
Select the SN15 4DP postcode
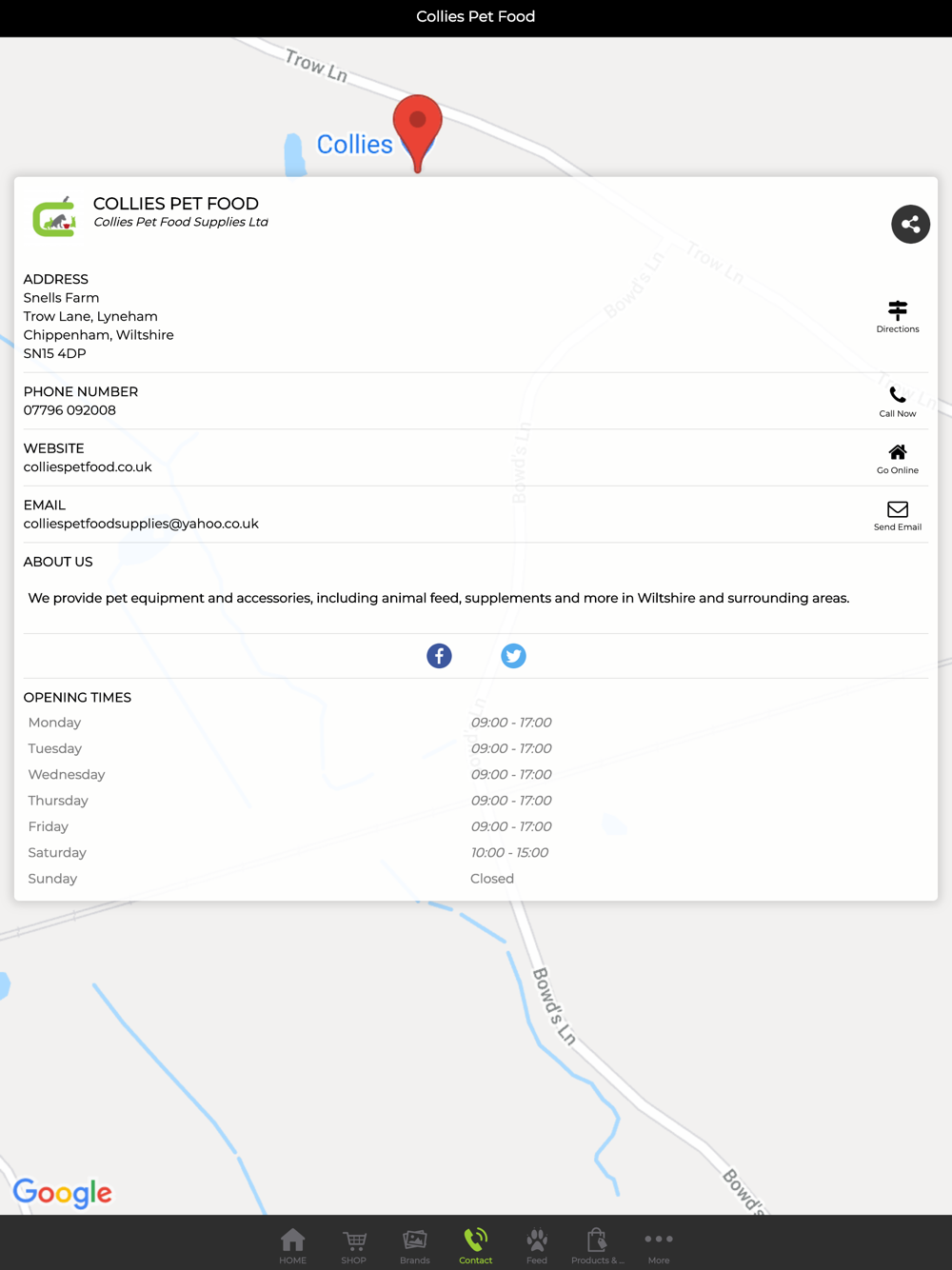pyautogui.click(x=54, y=353)
